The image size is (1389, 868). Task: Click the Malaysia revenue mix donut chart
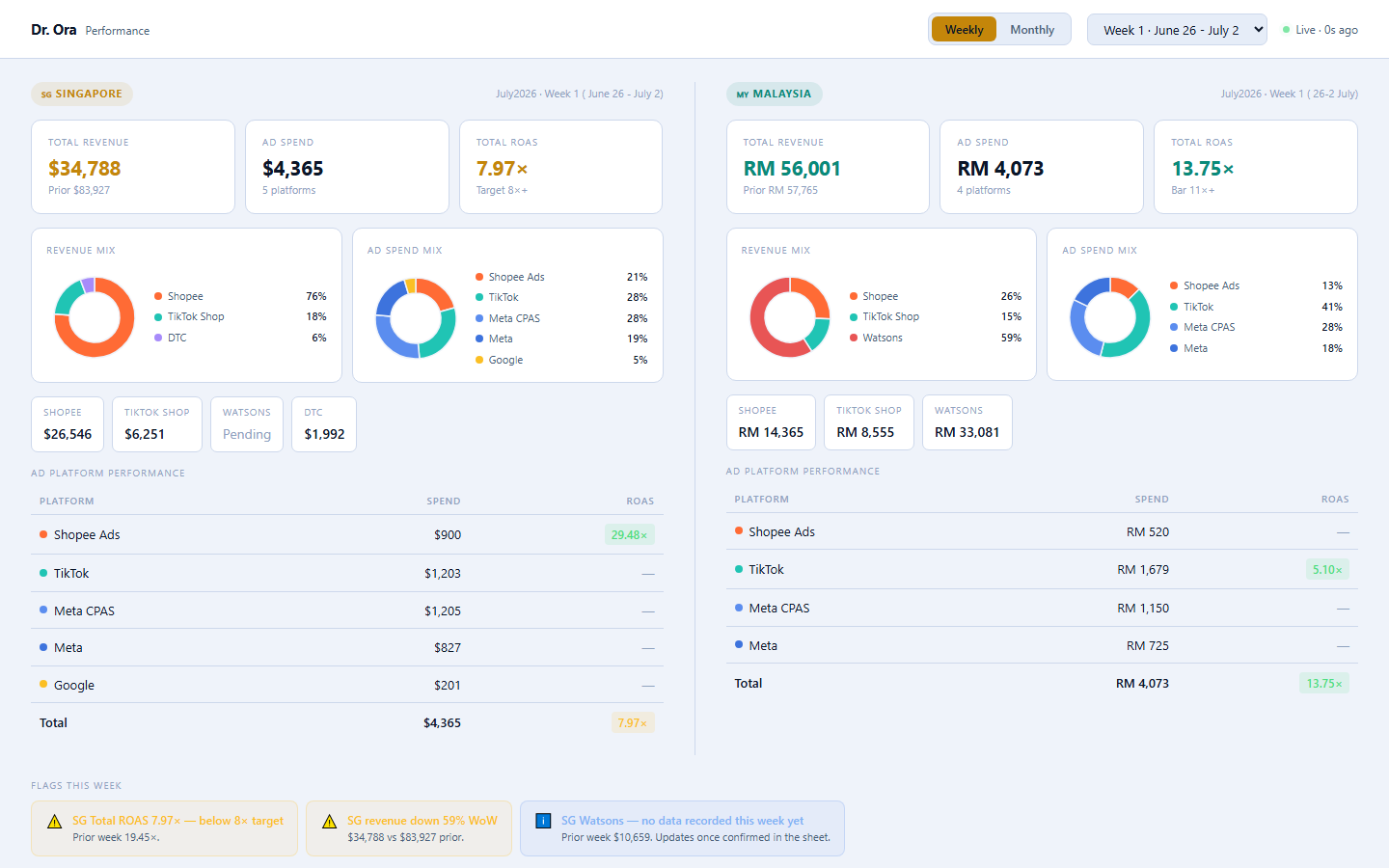coord(790,317)
